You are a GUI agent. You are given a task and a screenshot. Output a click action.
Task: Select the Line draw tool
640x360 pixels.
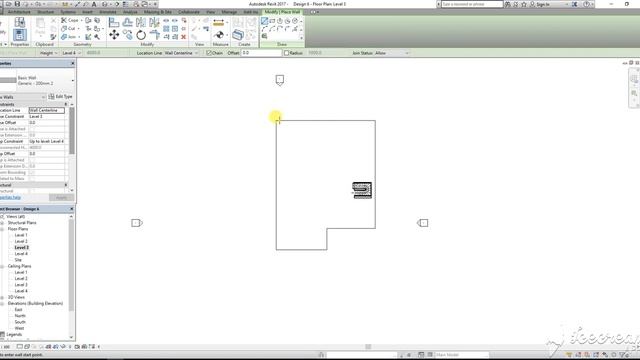pyautogui.click(x=264, y=21)
